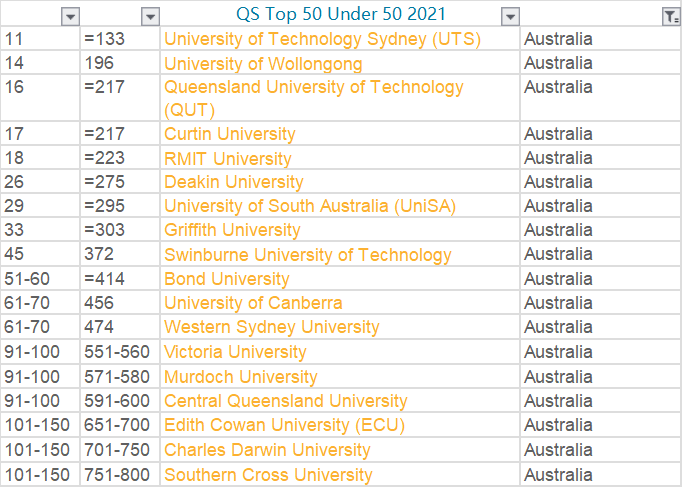Viewport: 682px width, 487px height.
Task: Click the active filter icon on country column
Action: click(670, 16)
